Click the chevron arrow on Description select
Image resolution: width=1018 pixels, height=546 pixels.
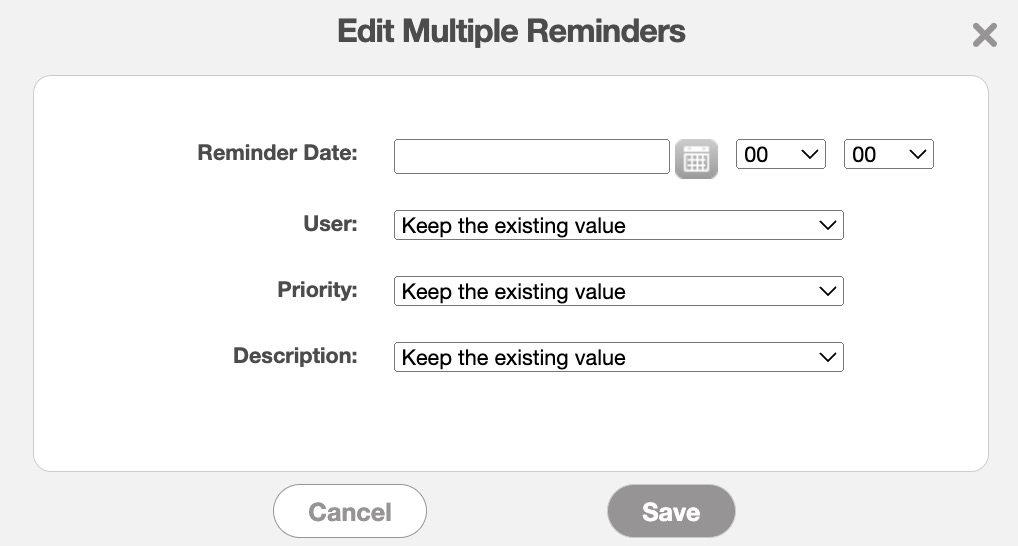pos(827,357)
